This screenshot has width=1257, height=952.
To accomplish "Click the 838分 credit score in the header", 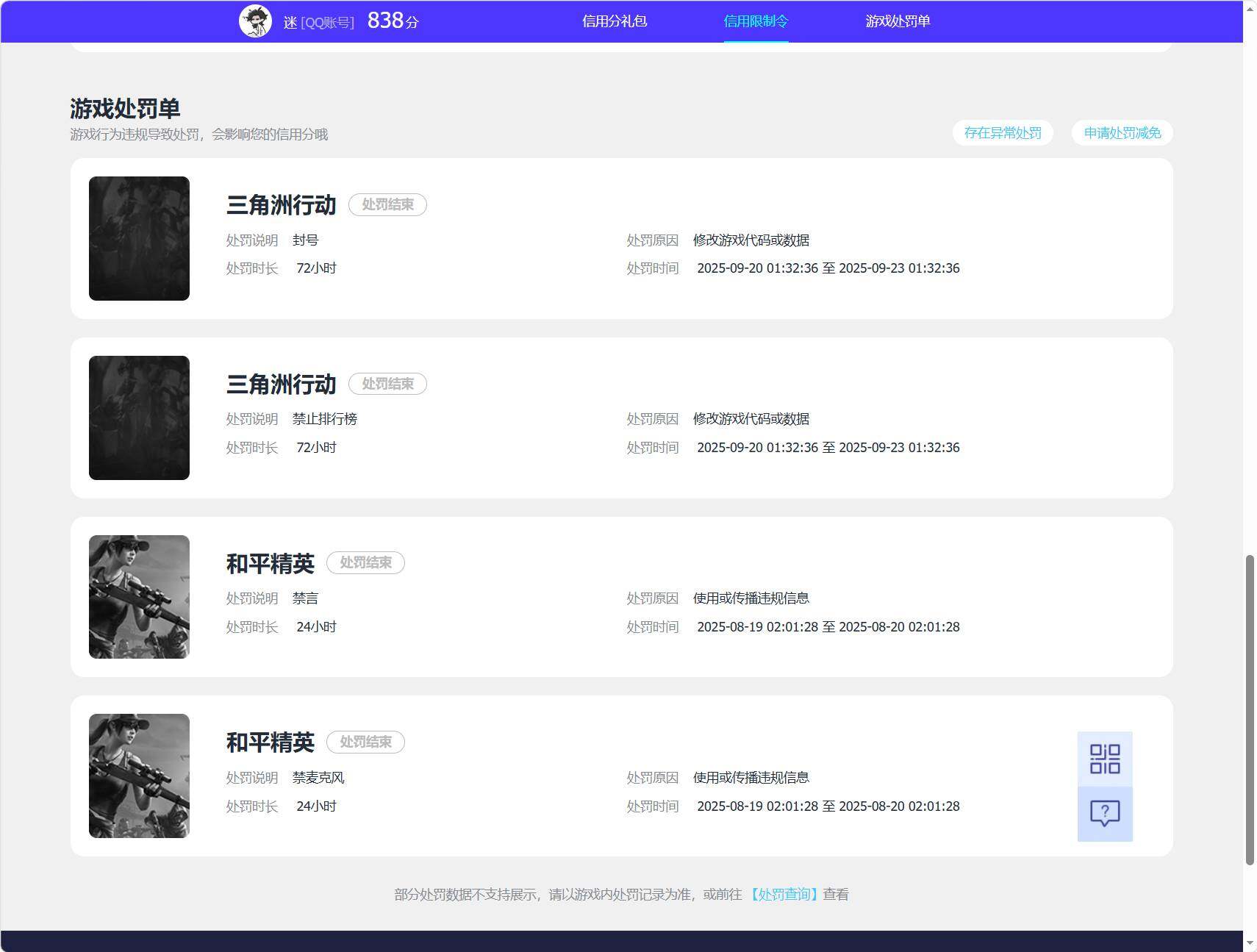I will [393, 21].
